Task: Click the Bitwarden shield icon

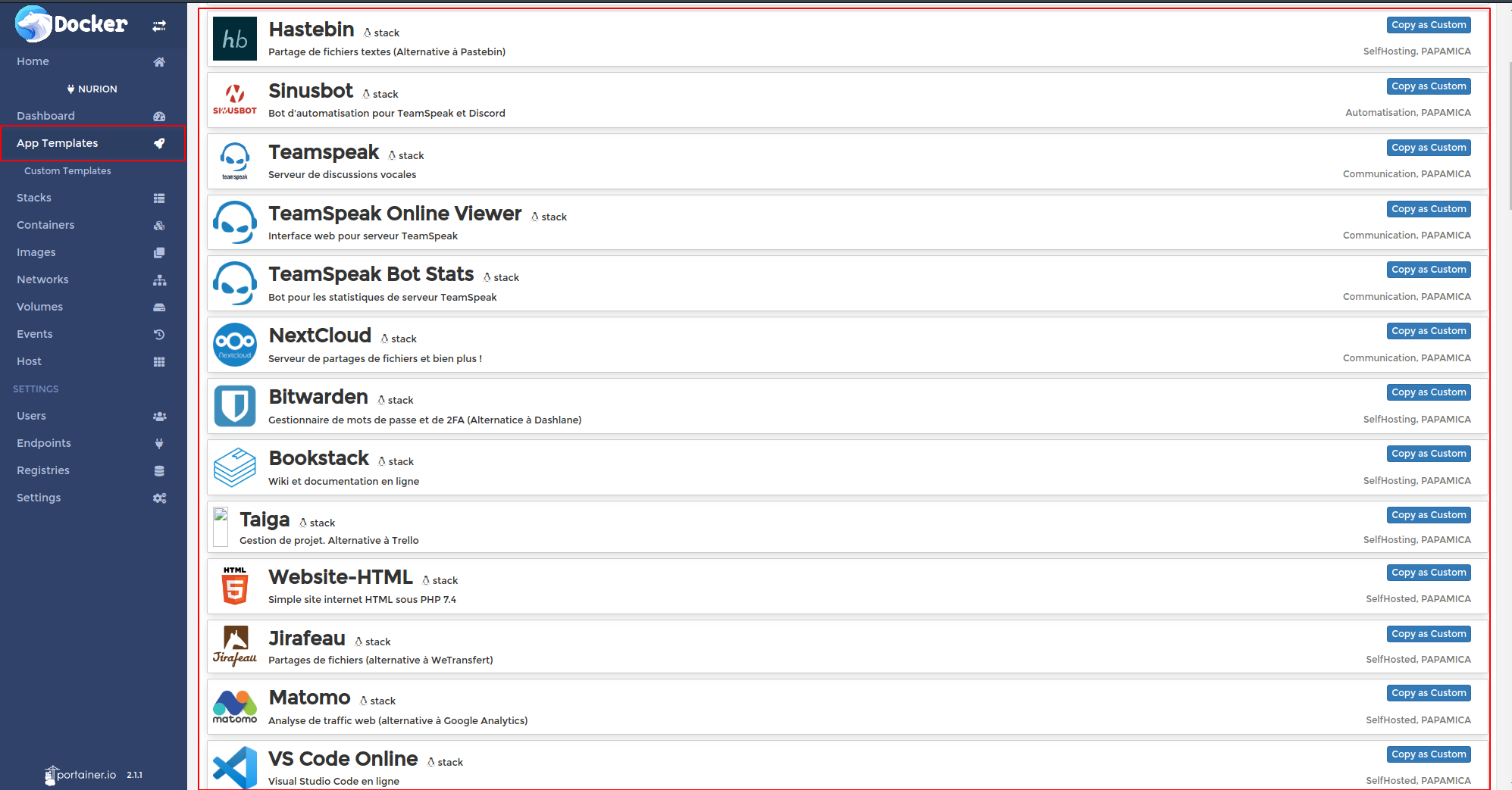Action: tap(235, 406)
